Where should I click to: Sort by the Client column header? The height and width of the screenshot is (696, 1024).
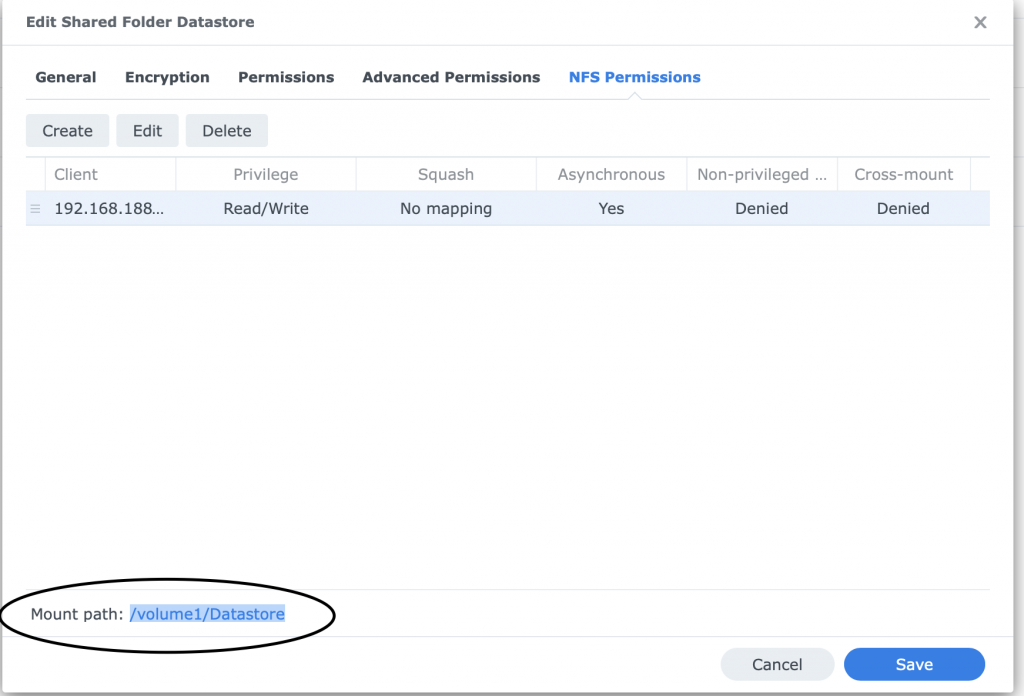point(76,174)
